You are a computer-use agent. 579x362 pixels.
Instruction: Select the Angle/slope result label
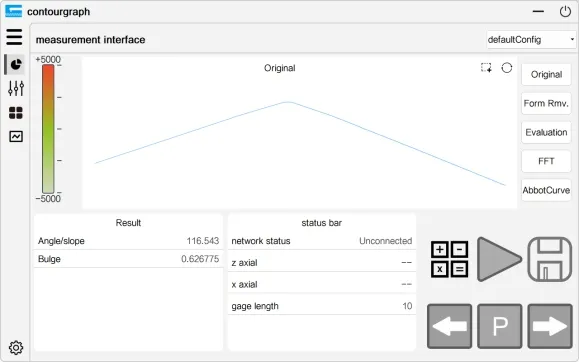tap(61, 241)
